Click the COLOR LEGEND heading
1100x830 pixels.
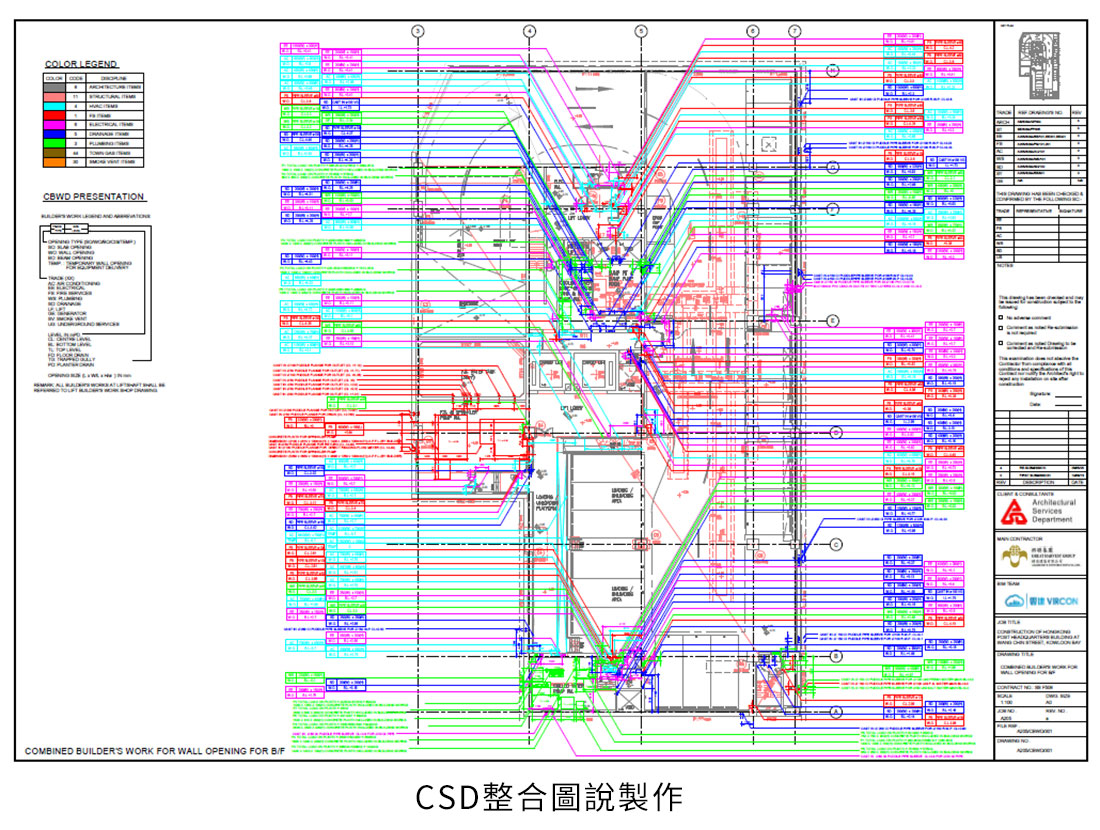coord(81,64)
